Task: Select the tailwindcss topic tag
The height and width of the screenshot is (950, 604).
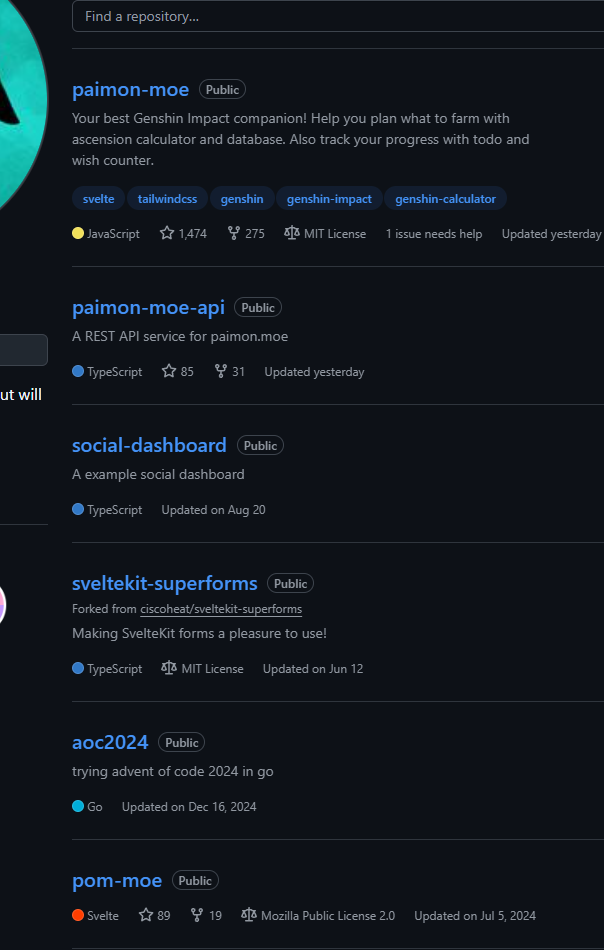Action: (167, 199)
